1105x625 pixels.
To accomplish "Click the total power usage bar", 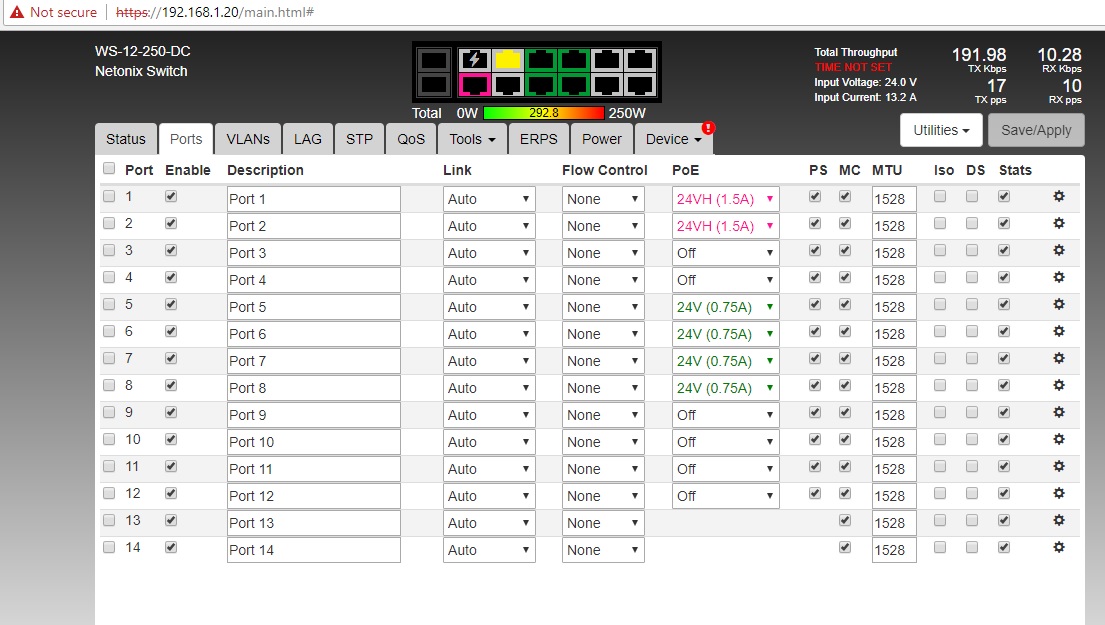I will point(543,113).
